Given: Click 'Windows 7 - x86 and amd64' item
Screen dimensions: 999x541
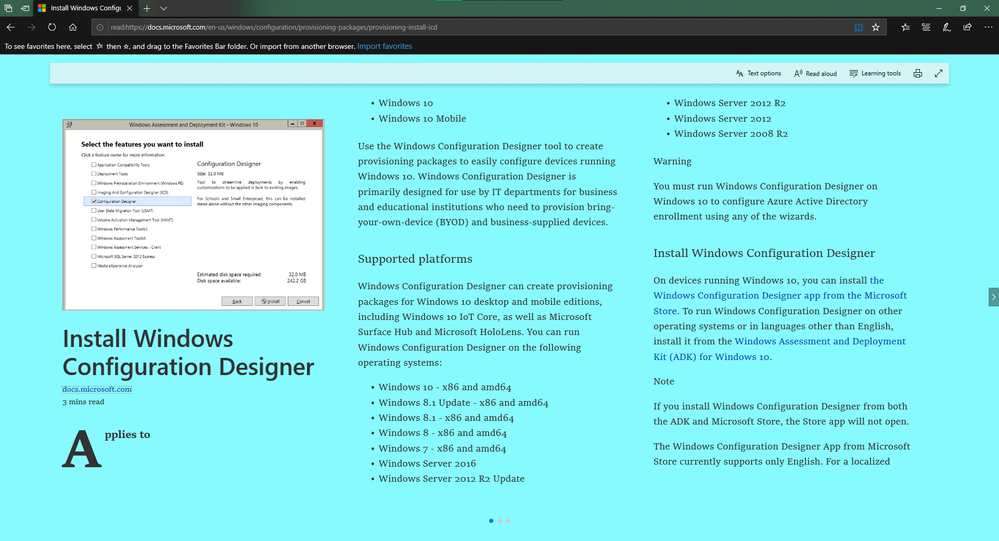Looking at the screenshot, I should [442, 448].
